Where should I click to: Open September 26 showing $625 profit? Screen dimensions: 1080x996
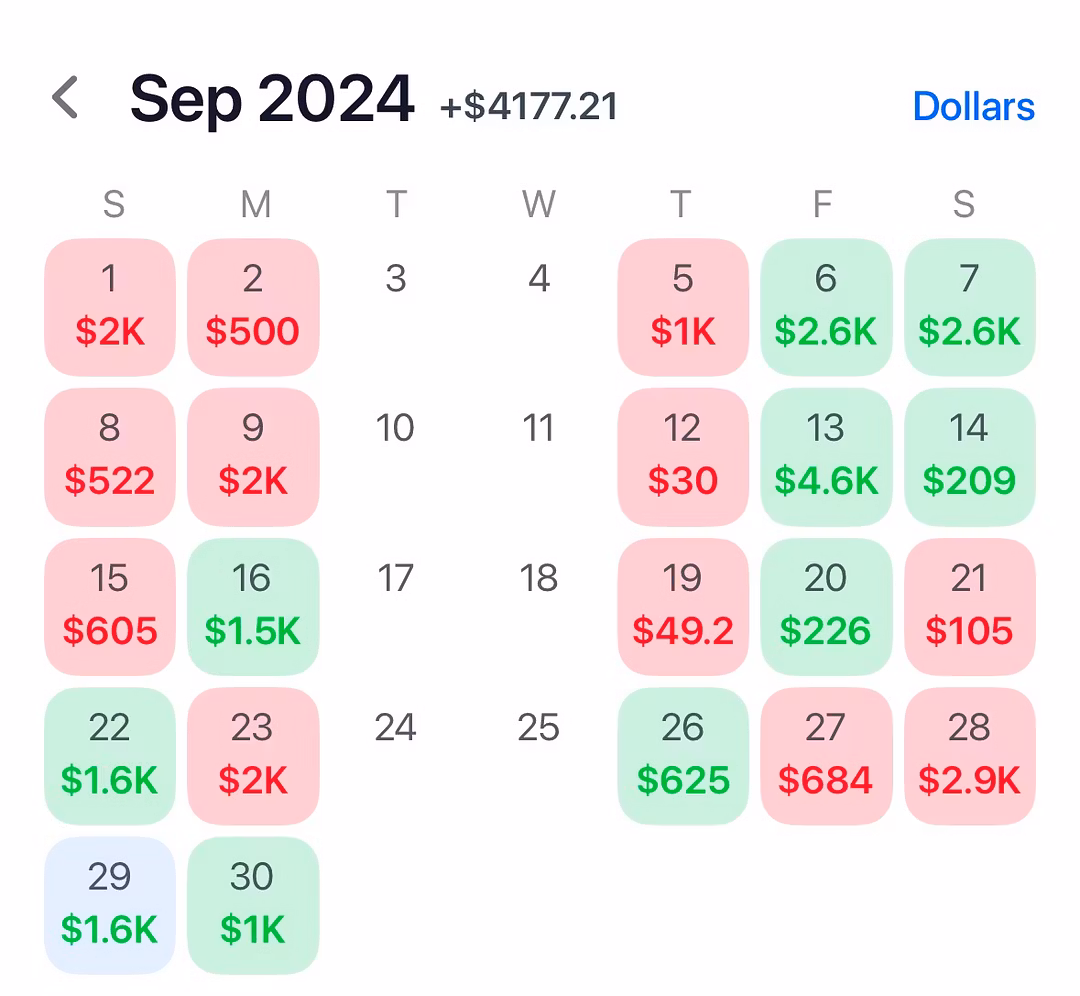point(683,755)
